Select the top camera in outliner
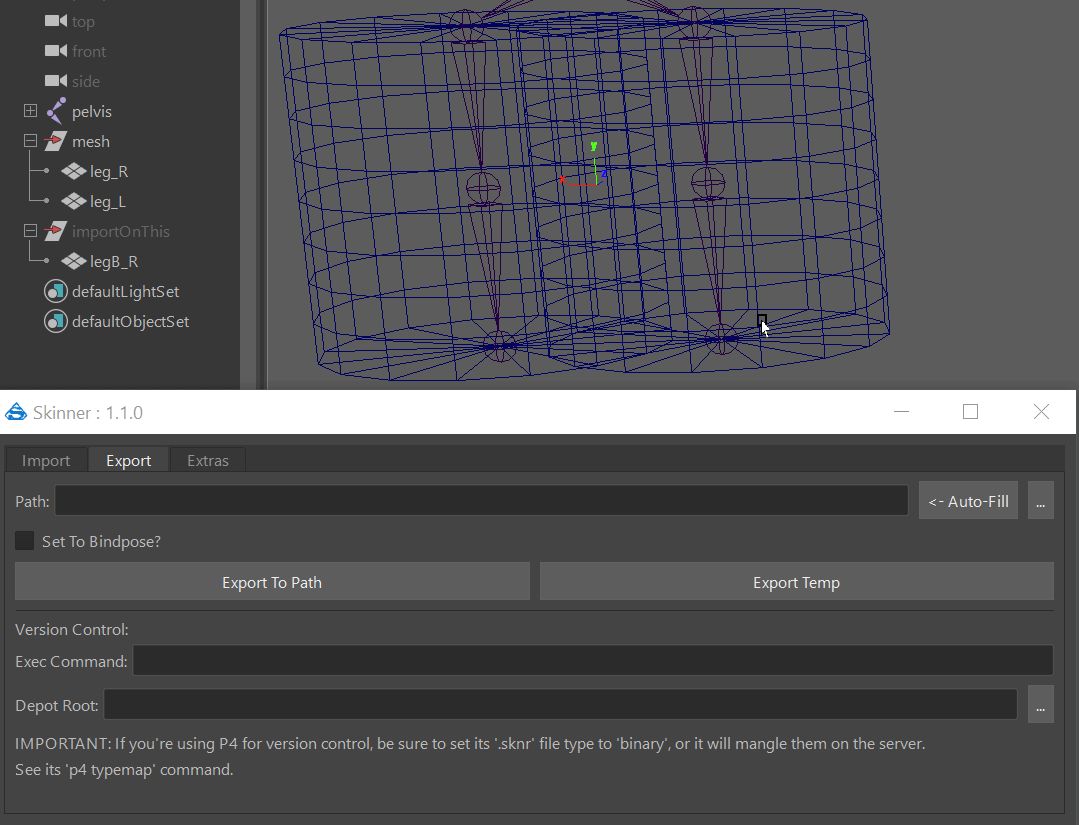1079x825 pixels. coord(83,22)
